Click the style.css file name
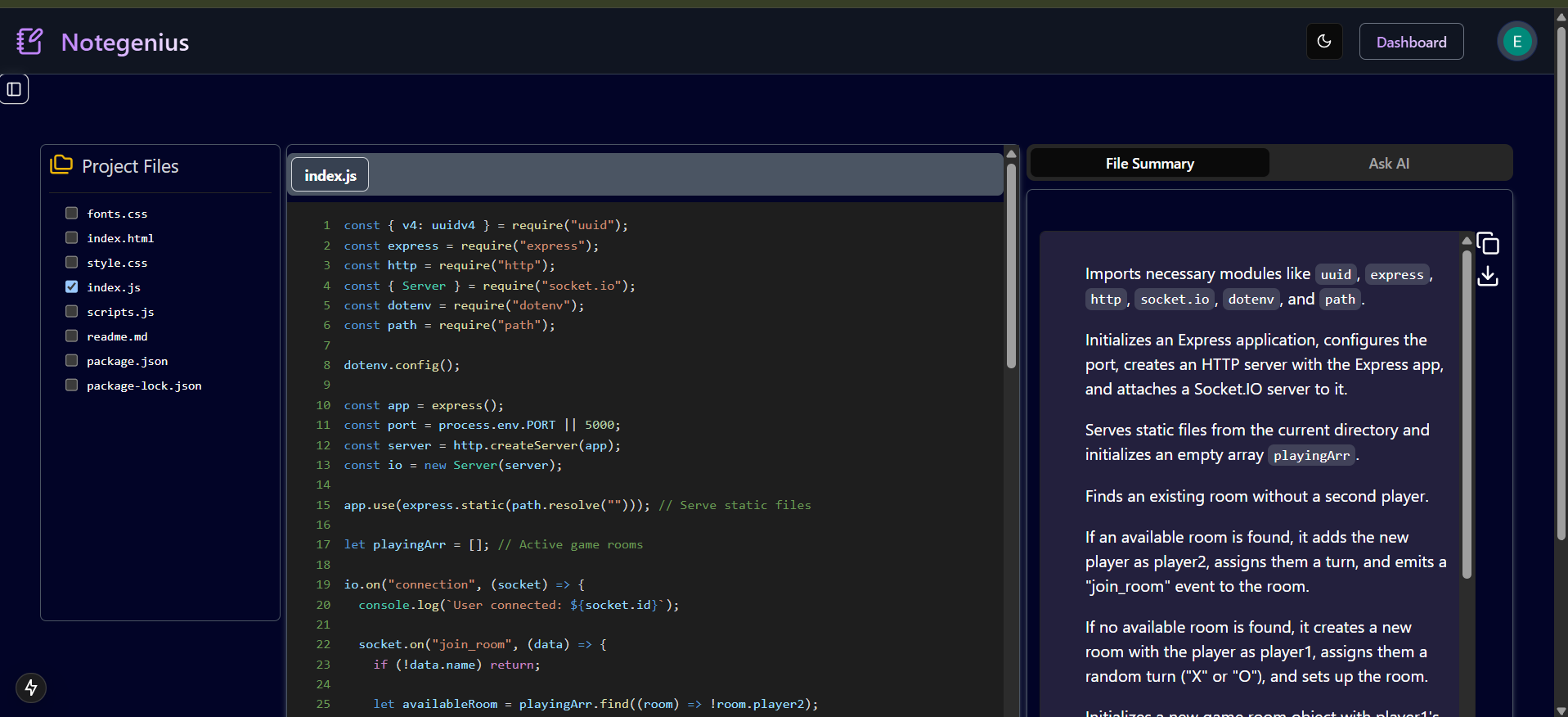Image resolution: width=1568 pixels, height=717 pixels. coord(117,263)
